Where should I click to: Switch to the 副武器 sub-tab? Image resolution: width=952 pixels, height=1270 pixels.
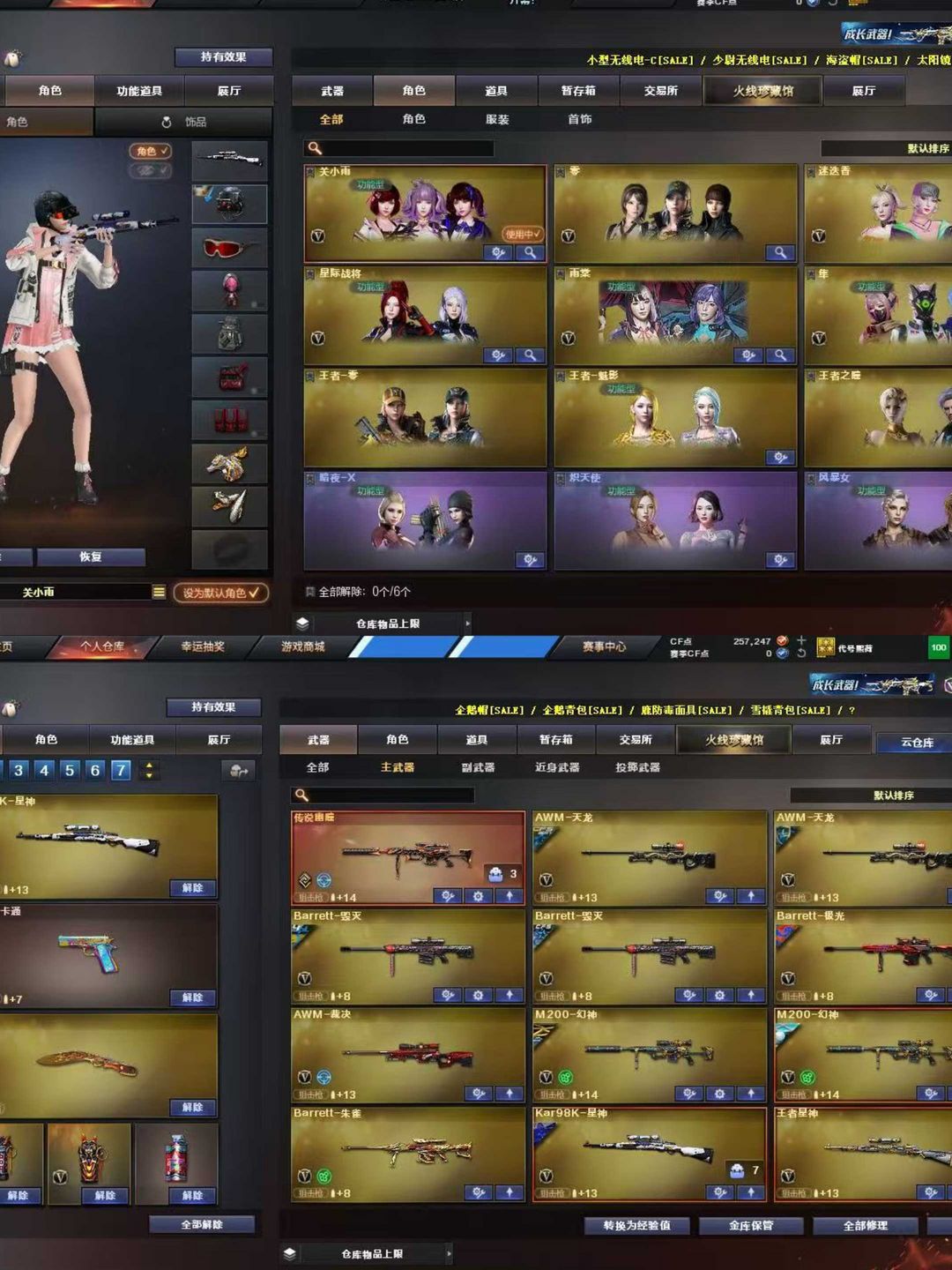(478, 767)
